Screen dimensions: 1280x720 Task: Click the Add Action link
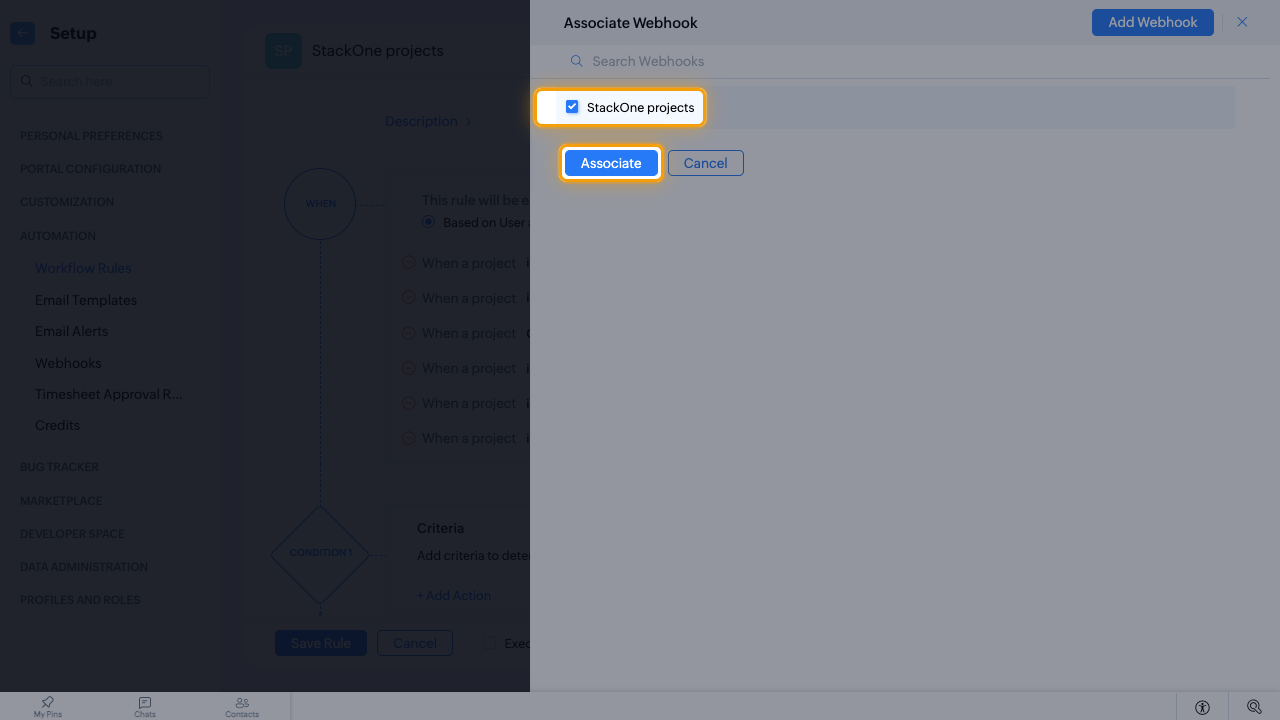click(x=454, y=595)
